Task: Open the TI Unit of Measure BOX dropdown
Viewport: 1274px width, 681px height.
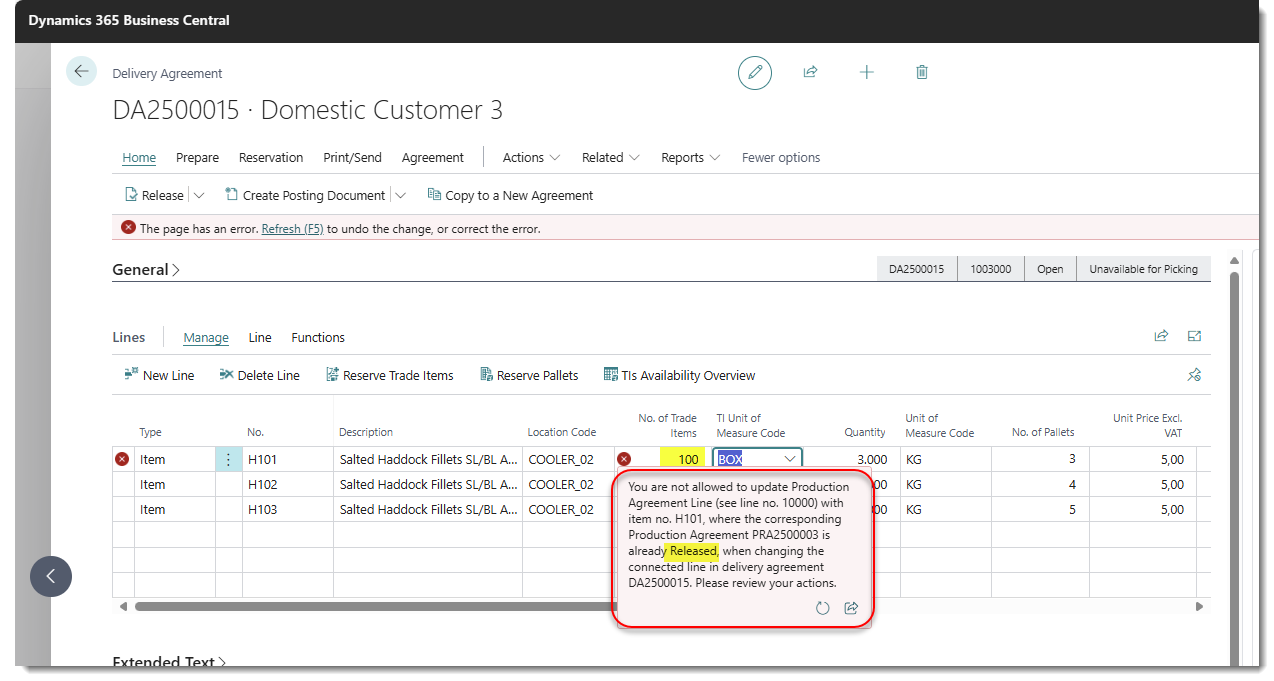Action: click(790, 460)
